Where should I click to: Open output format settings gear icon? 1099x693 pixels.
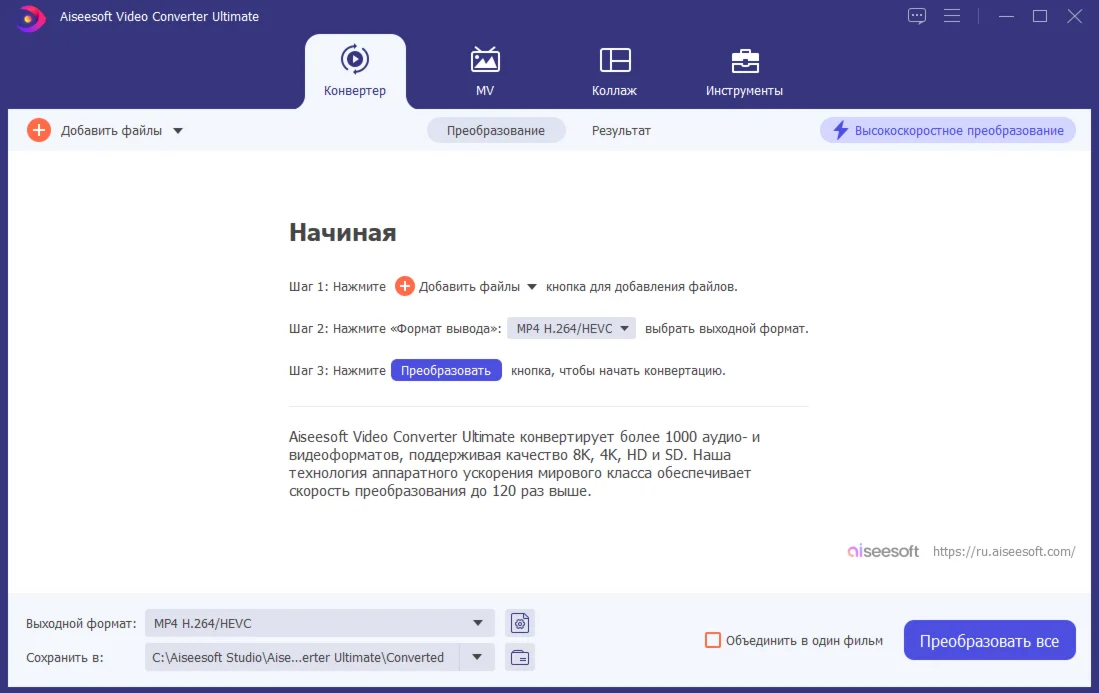coord(520,624)
